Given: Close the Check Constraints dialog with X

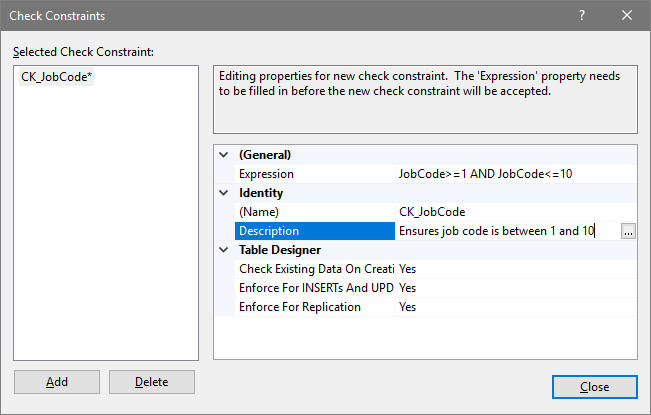Looking at the screenshot, I should click(x=627, y=16).
